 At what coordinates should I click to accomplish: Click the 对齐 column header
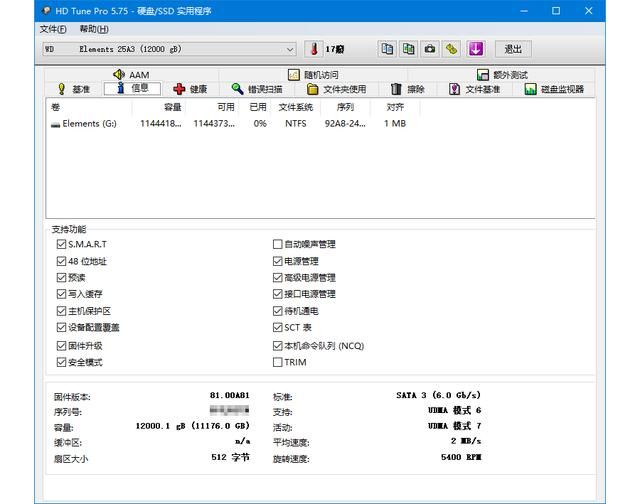coord(395,107)
